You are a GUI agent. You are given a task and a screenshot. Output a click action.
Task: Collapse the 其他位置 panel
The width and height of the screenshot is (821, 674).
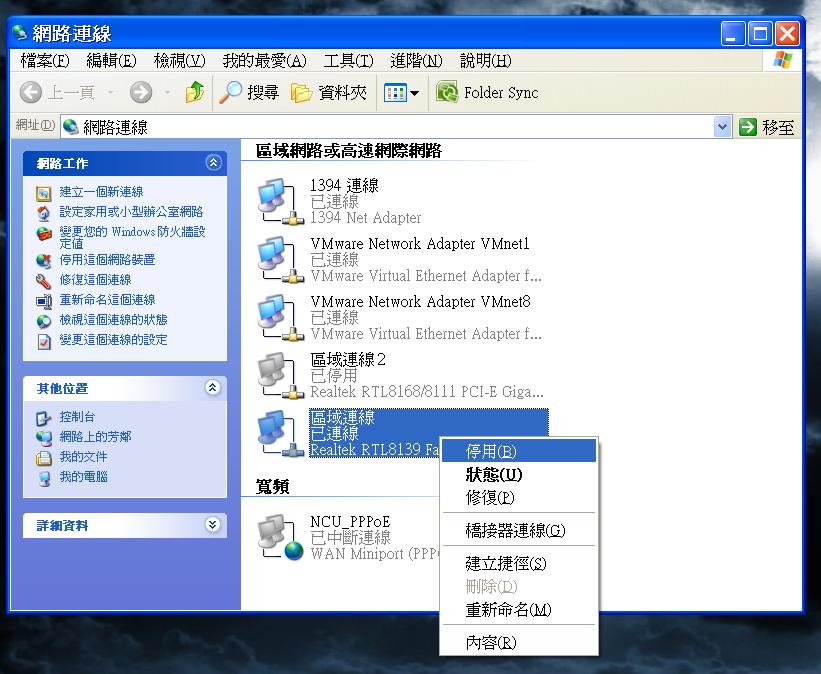[212, 387]
